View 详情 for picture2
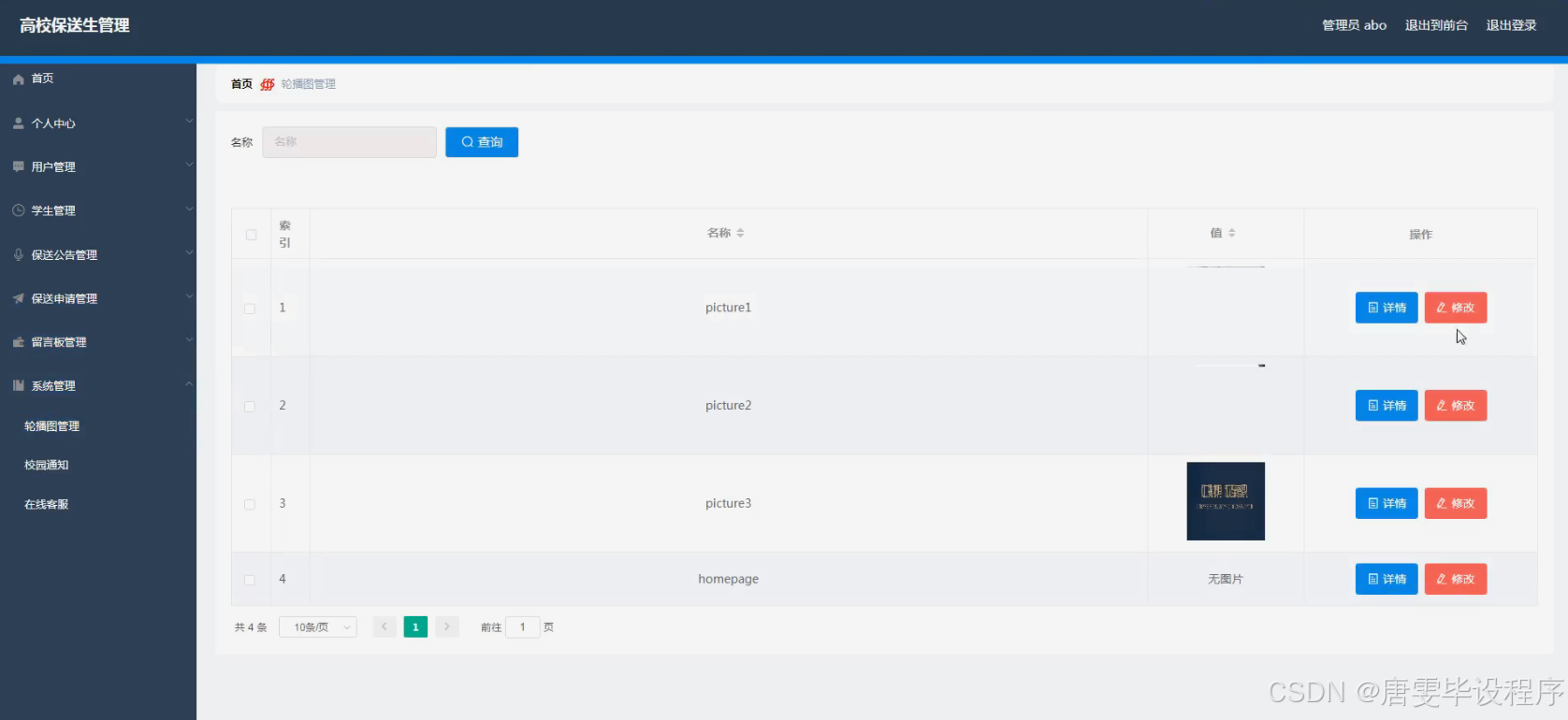The height and width of the screenshot is (720, 1568). pos(1387,406)
